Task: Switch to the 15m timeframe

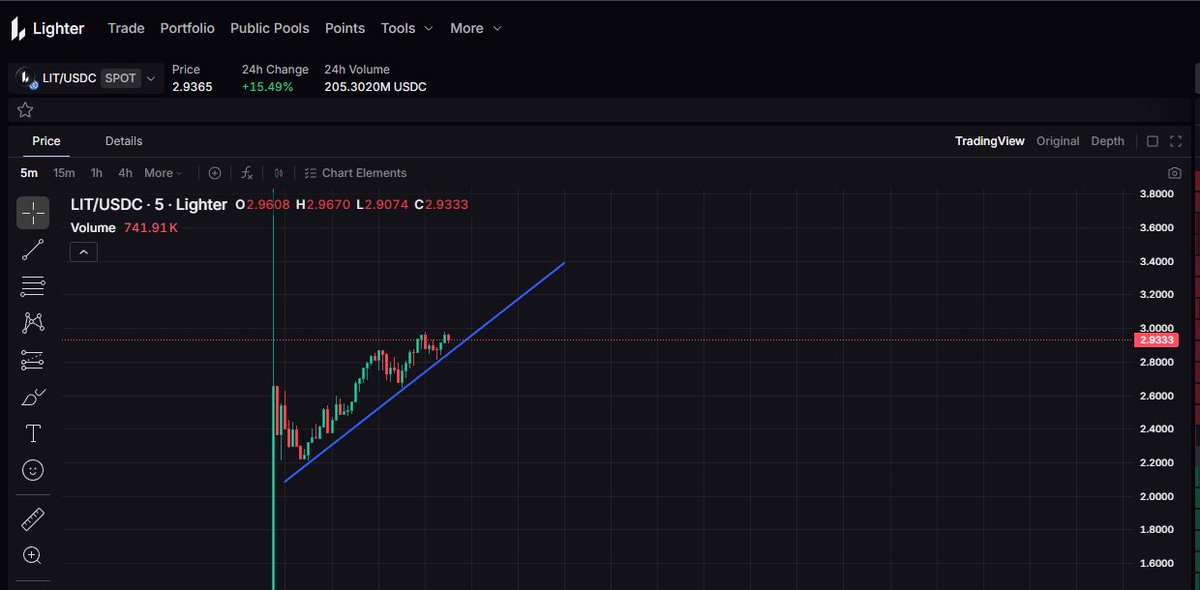Action: [64, 173]
